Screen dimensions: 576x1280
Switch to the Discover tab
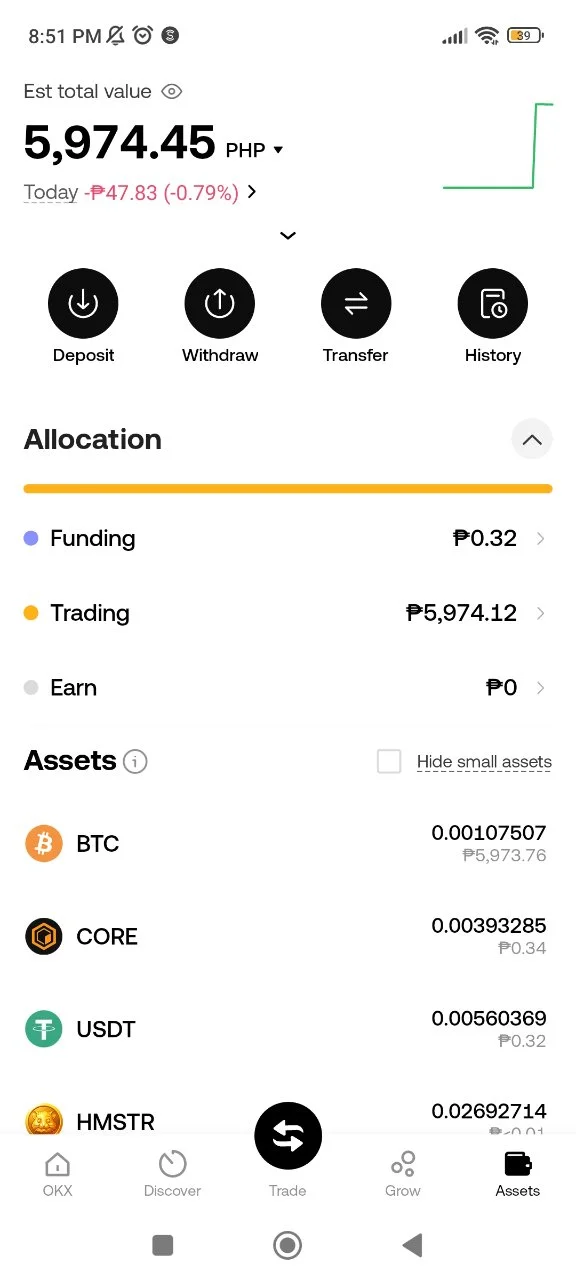coord(172,1174)
